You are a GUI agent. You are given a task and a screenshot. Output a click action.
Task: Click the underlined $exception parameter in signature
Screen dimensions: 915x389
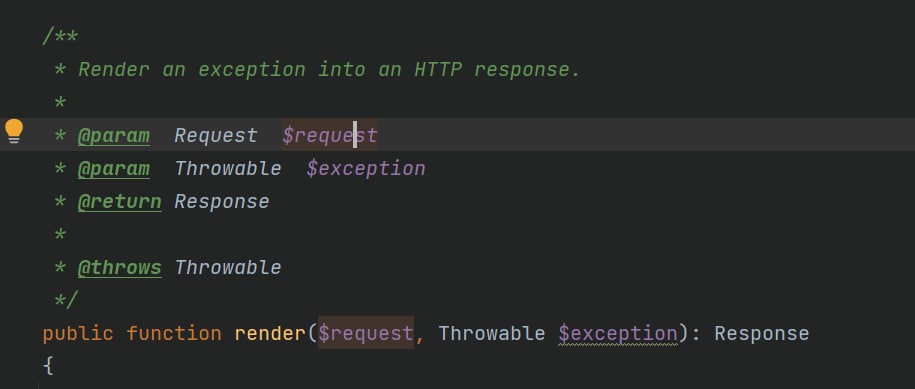pyautogui.click(x=618, y=334)
